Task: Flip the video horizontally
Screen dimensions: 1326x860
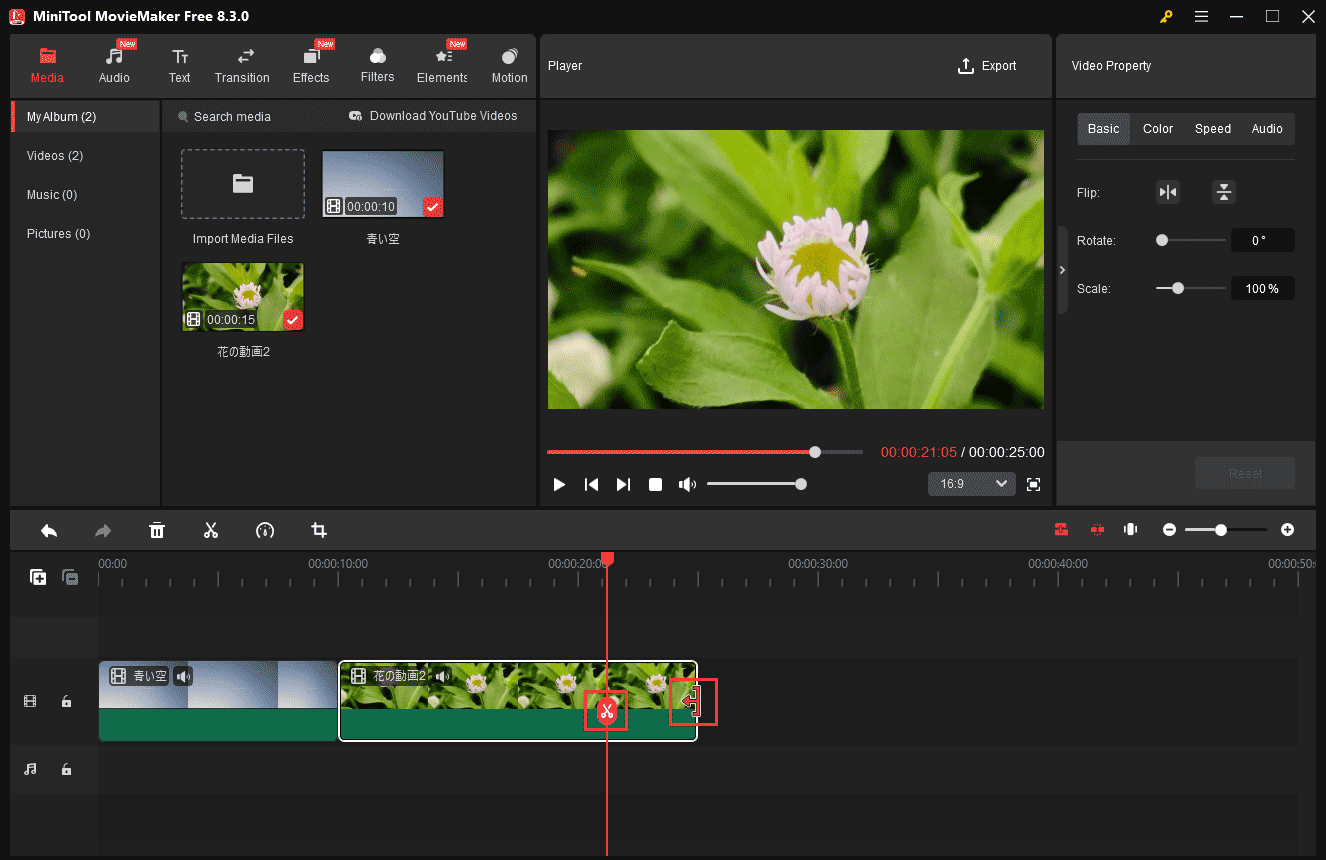Action: click(x=1167, y=192)
